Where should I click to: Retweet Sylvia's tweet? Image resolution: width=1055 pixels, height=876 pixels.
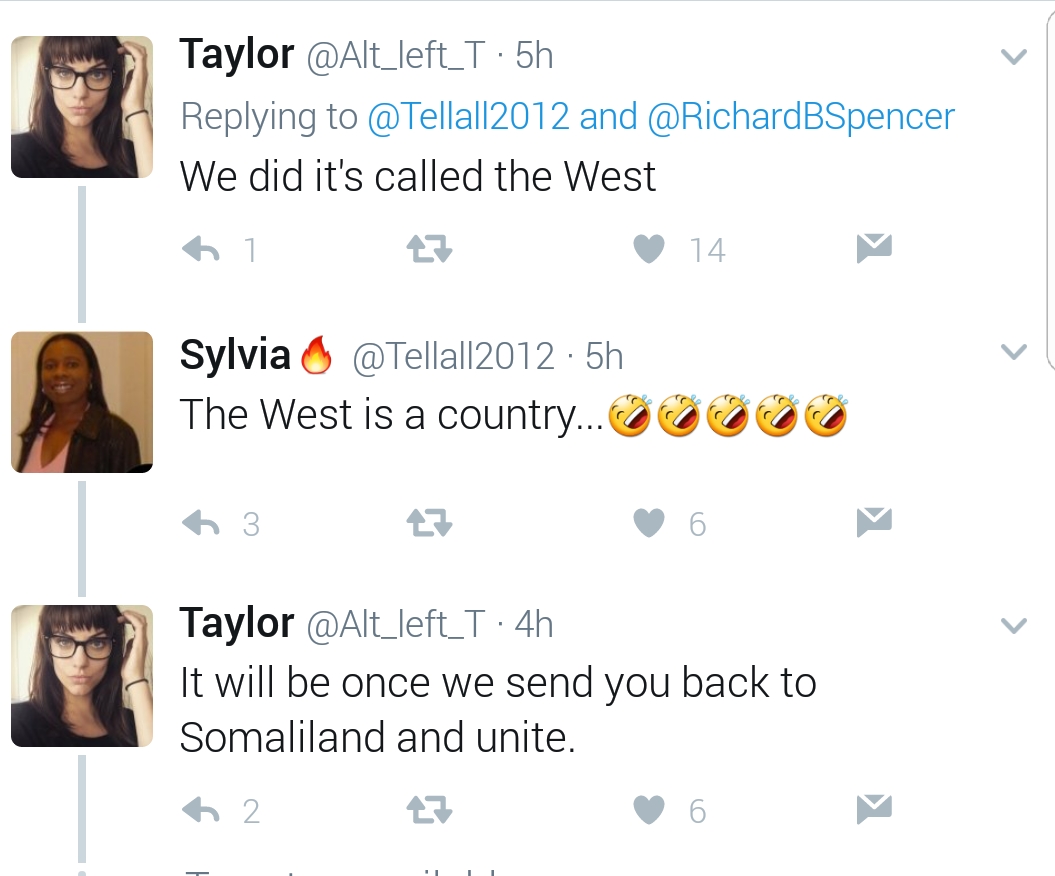click(431, 523)
